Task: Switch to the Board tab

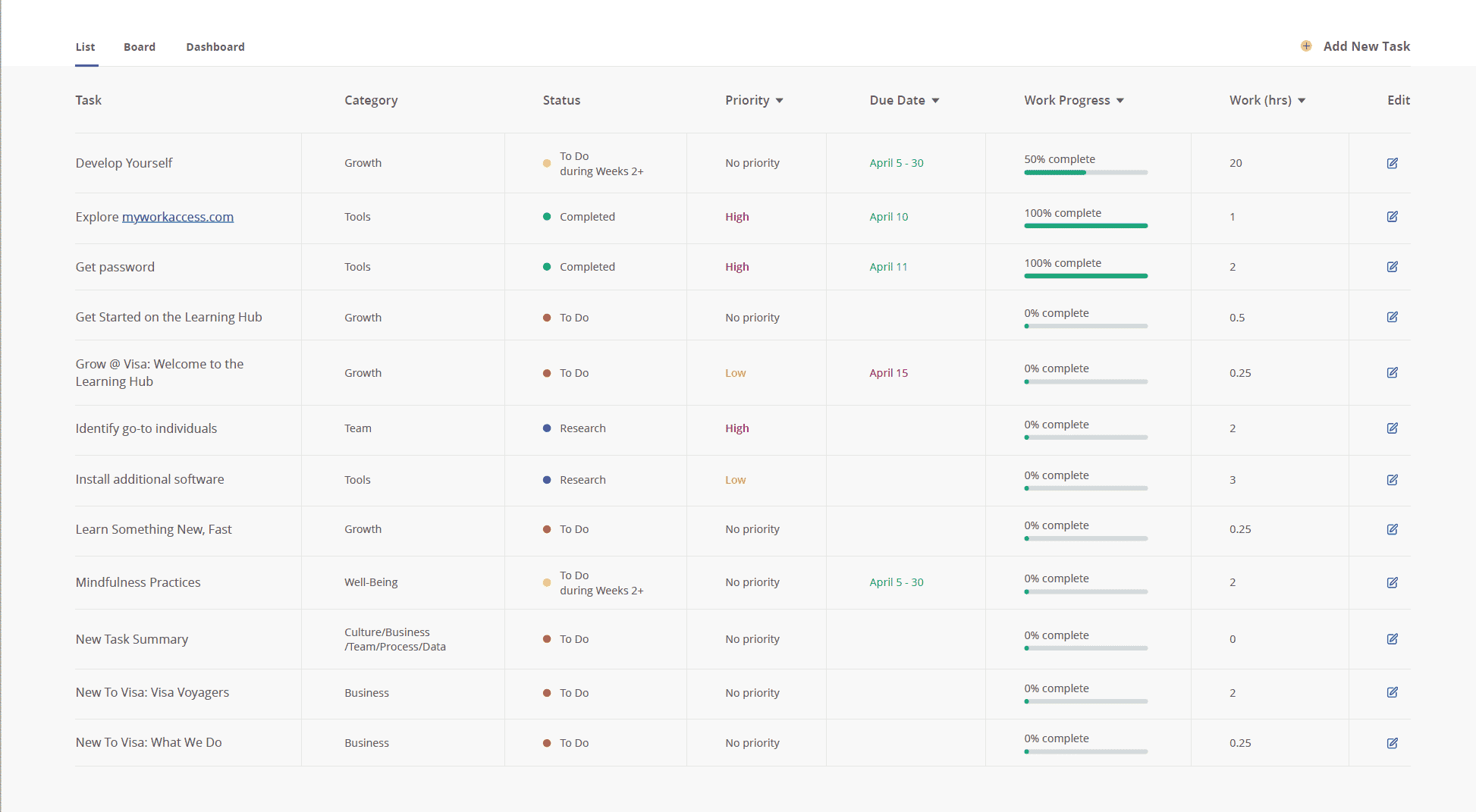Action: (x=140, y=47)
